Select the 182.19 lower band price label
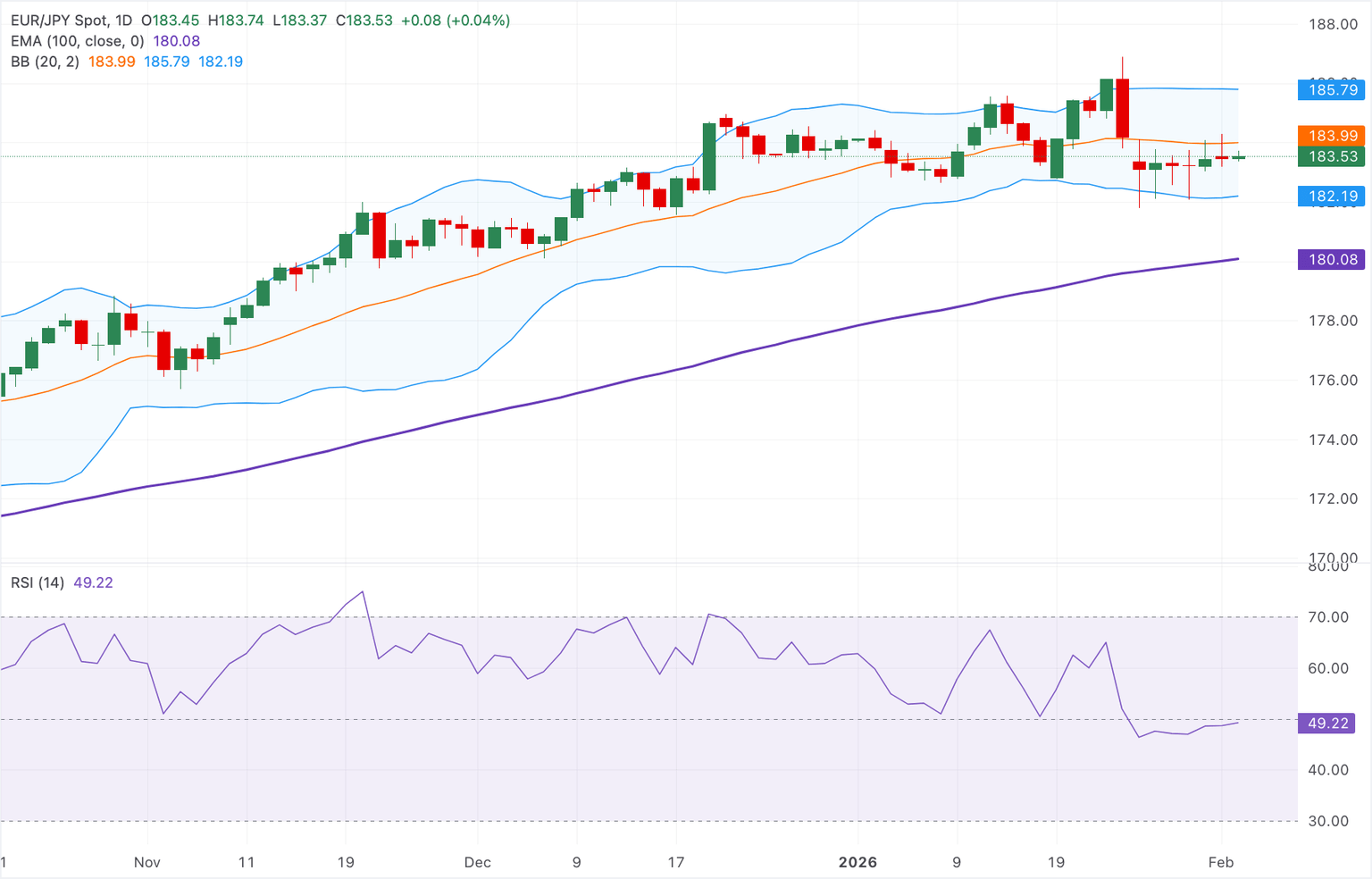Image resolution: width=1372 pixels, height=879 pixels. point(1331,196)
